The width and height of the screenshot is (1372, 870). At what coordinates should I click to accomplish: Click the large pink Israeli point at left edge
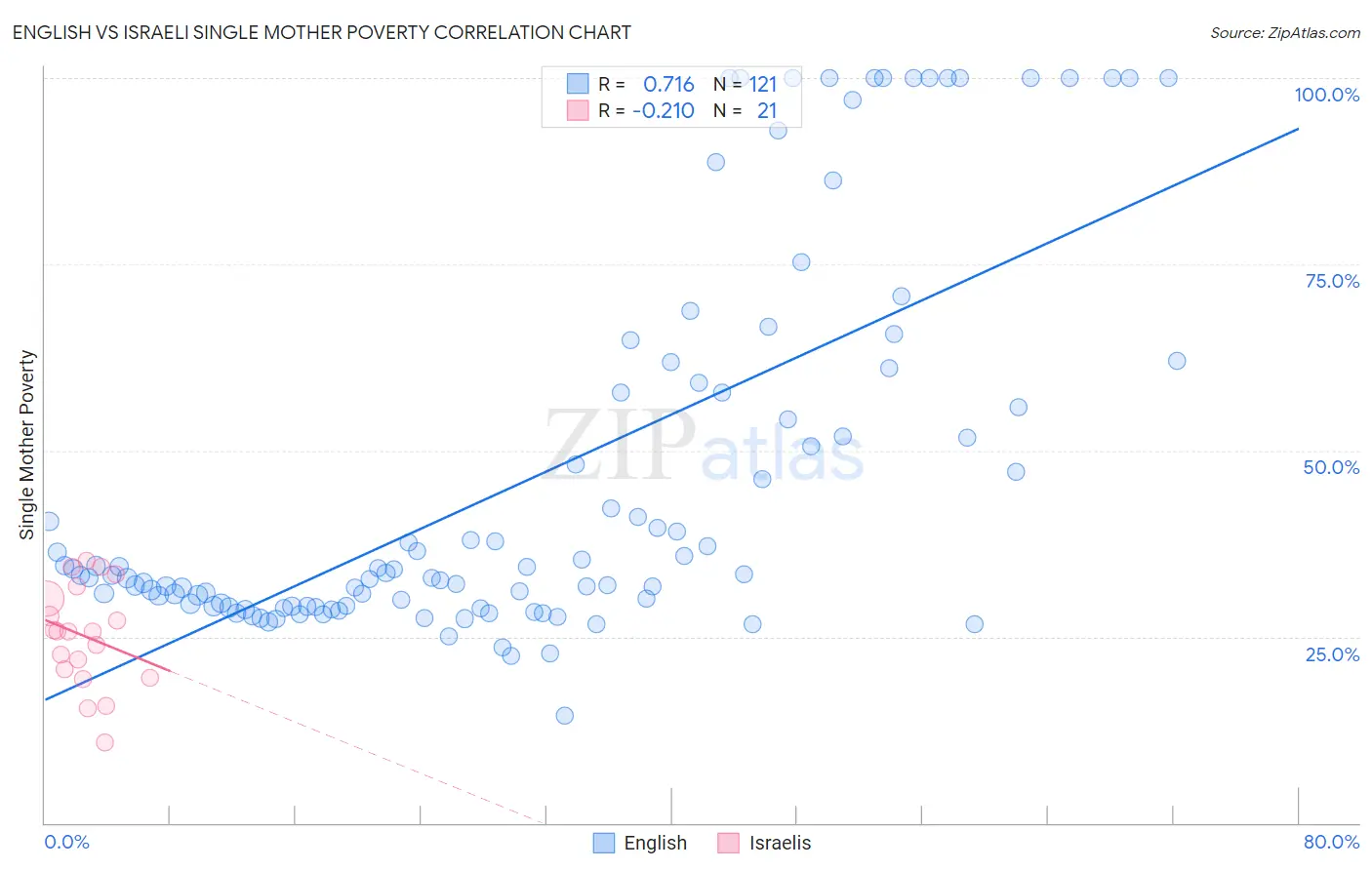pos(45,599)
